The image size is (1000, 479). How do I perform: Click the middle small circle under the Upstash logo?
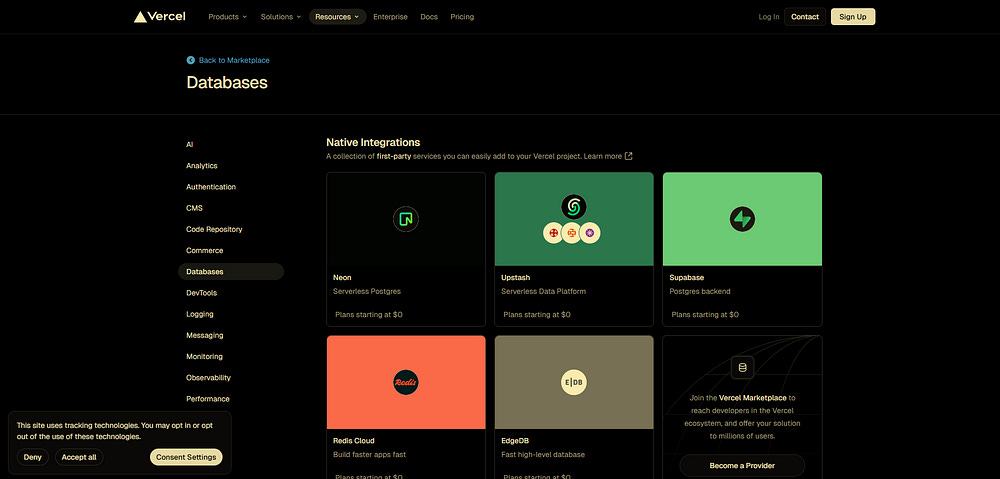click(571, 233)
